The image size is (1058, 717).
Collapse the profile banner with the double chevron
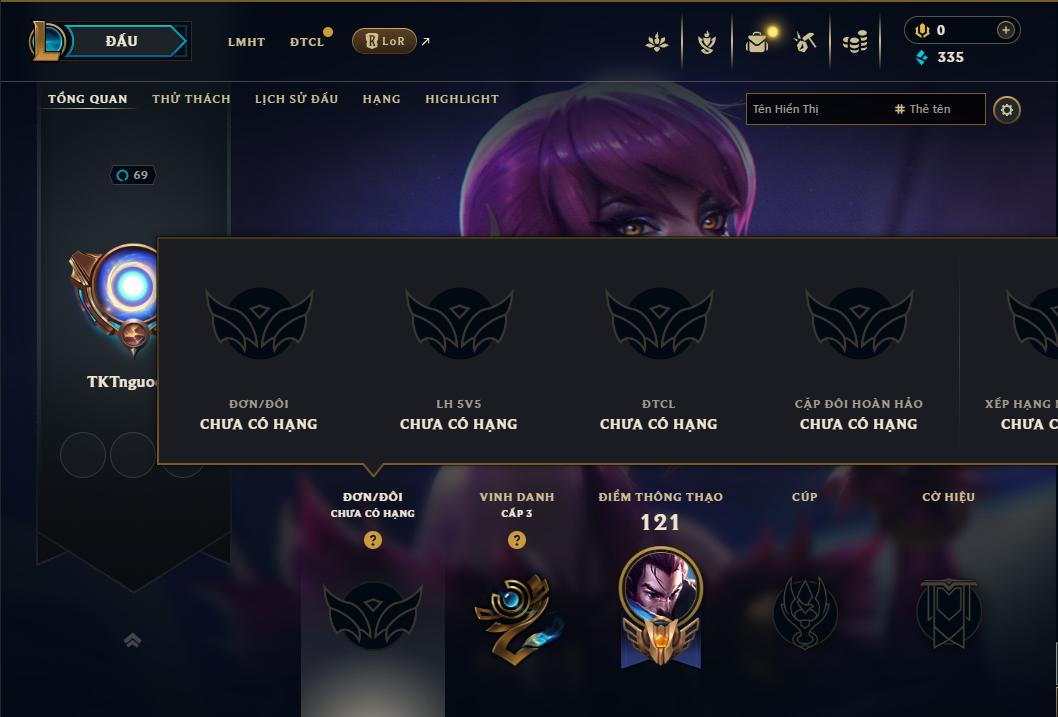tap(133, 640)
